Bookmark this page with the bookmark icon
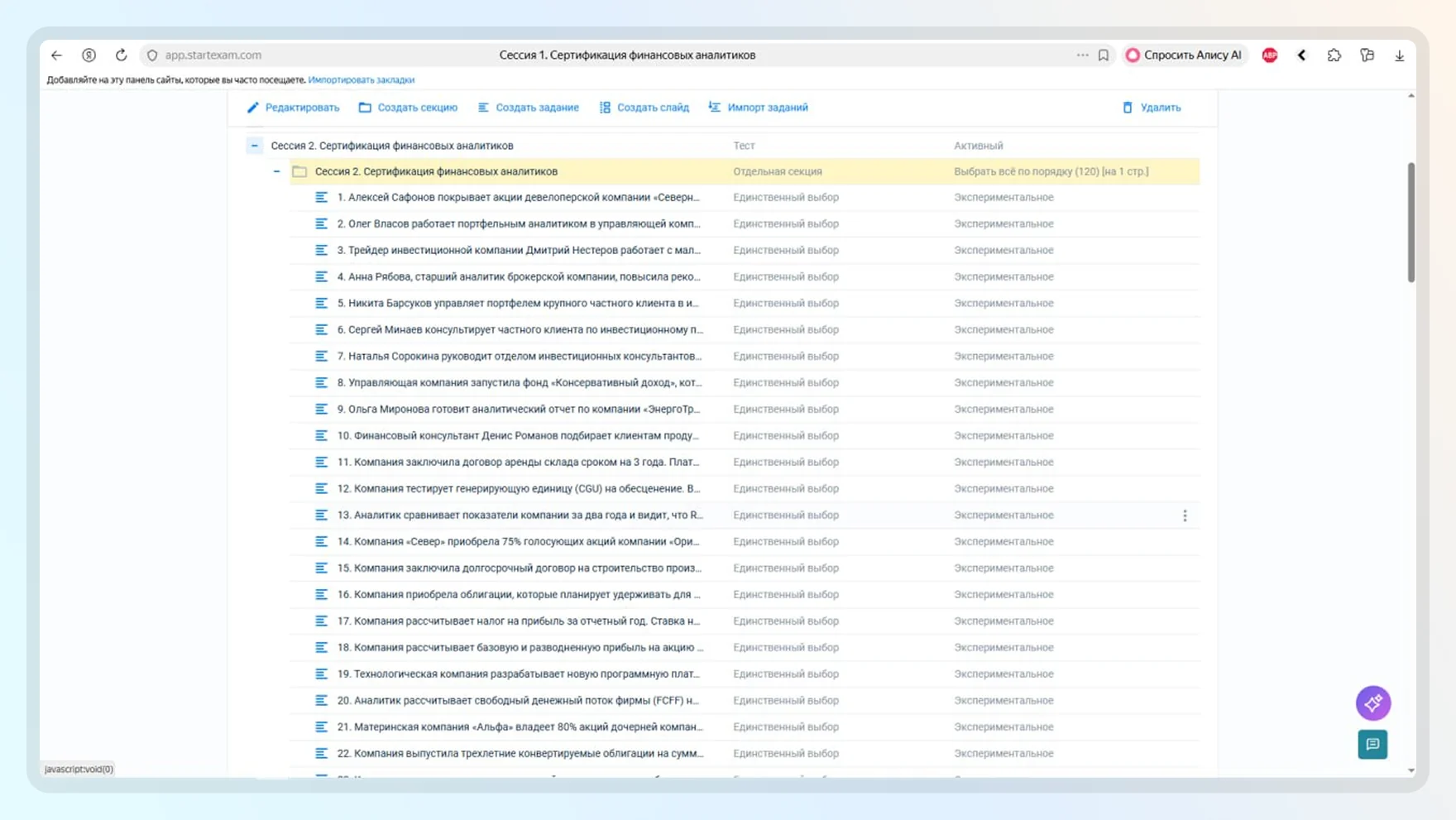Screen dimensions: 1456x820 point(1104,55)
